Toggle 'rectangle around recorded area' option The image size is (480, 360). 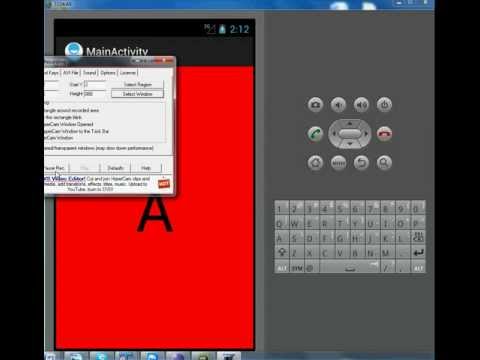coord(72,110)
